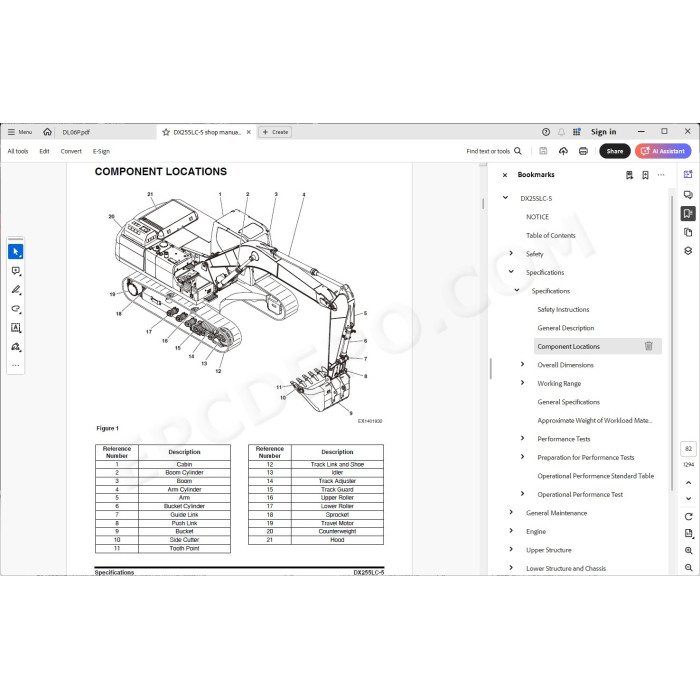Expand the Performance Tests bookmark

point(522,438)
